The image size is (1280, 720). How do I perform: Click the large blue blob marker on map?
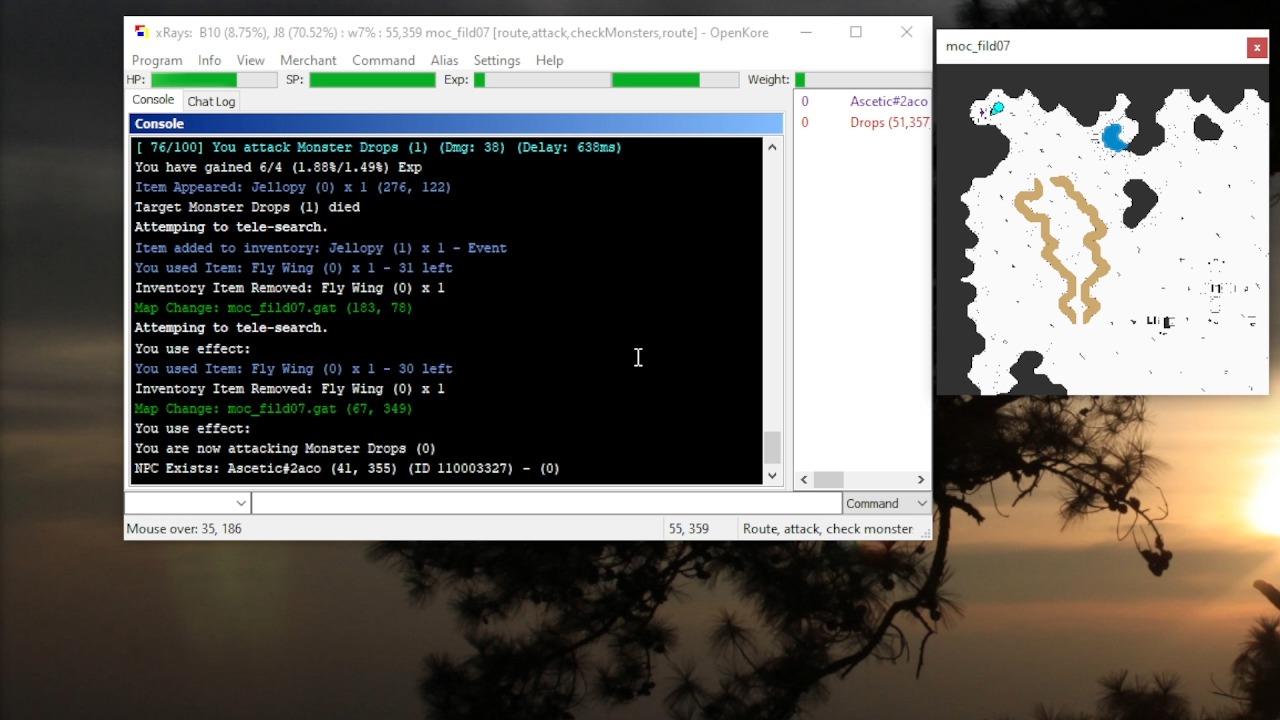pyautogui.click(x=1115, y=137)
